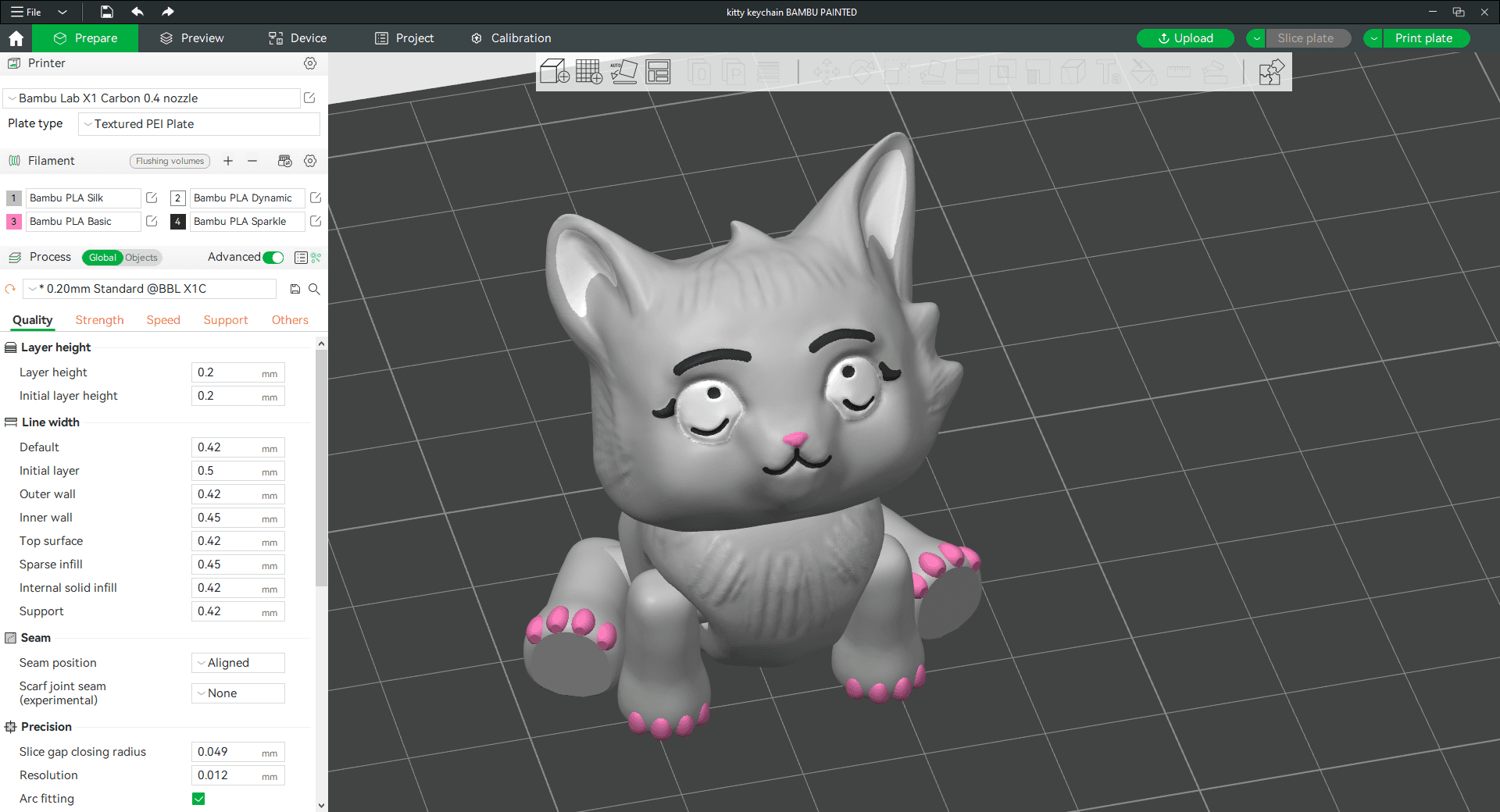The width and height of the screenshot is (1500, 812).
Task: Click the Layer height input field
Action: pos(238,372)
